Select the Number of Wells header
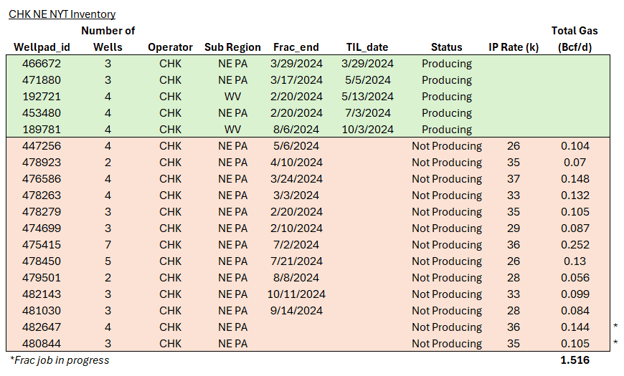Viewport: 624px width, 376px height. point(108,39)
